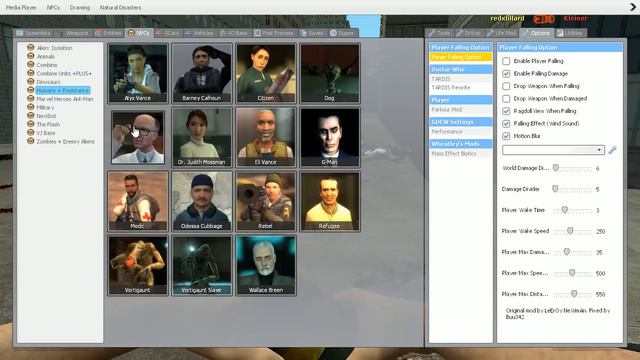Spawn the Vortigaunt Slave NPC

pyautogui.click(x=202, y=265)
